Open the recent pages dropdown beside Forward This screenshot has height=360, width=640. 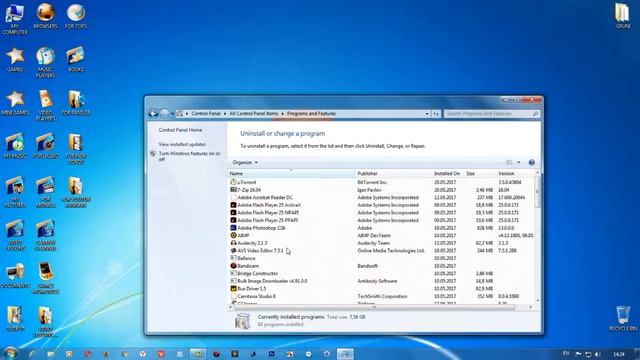click(173, 114)
